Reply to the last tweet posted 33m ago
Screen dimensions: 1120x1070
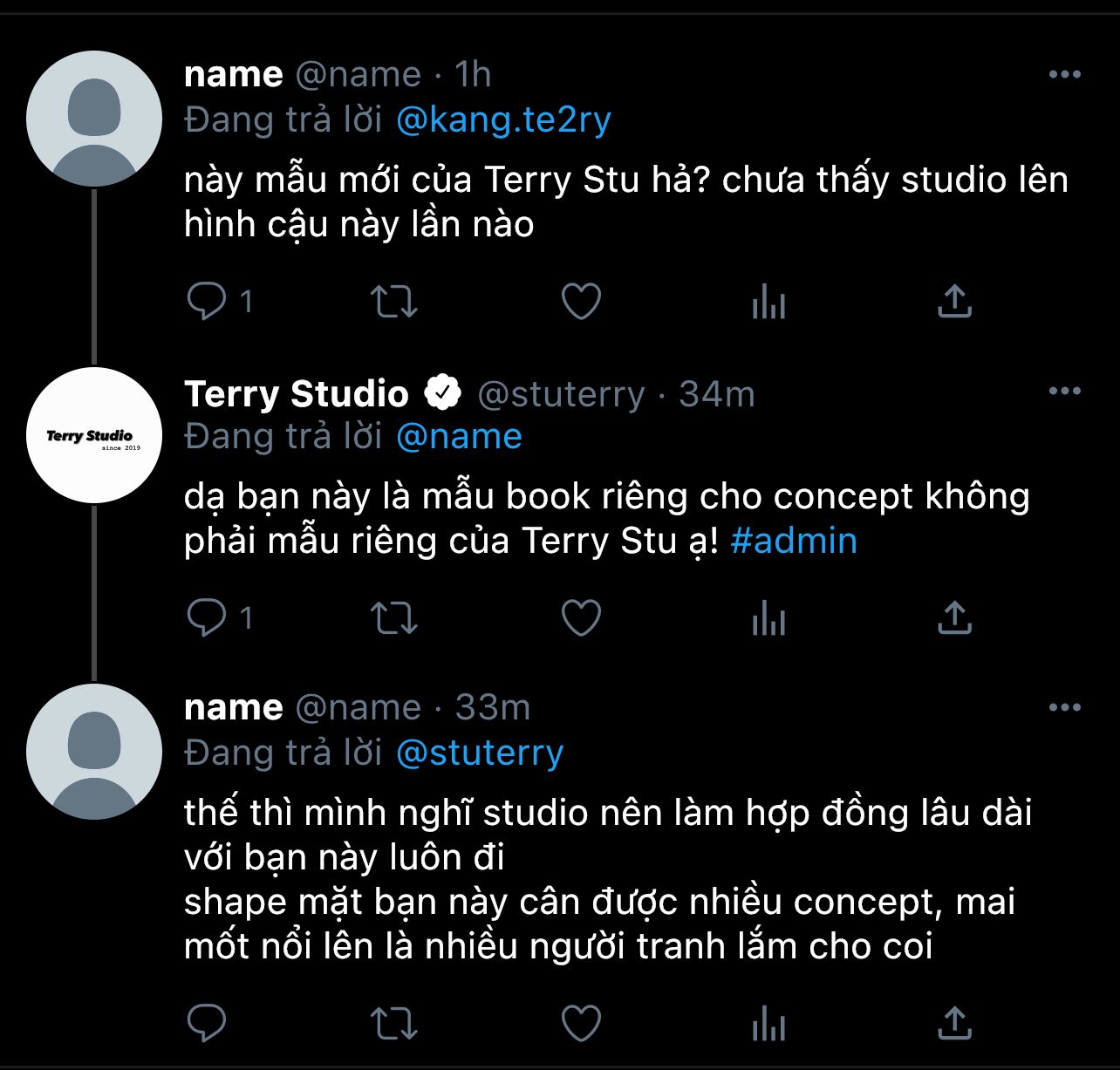(x=207, y=1023)
